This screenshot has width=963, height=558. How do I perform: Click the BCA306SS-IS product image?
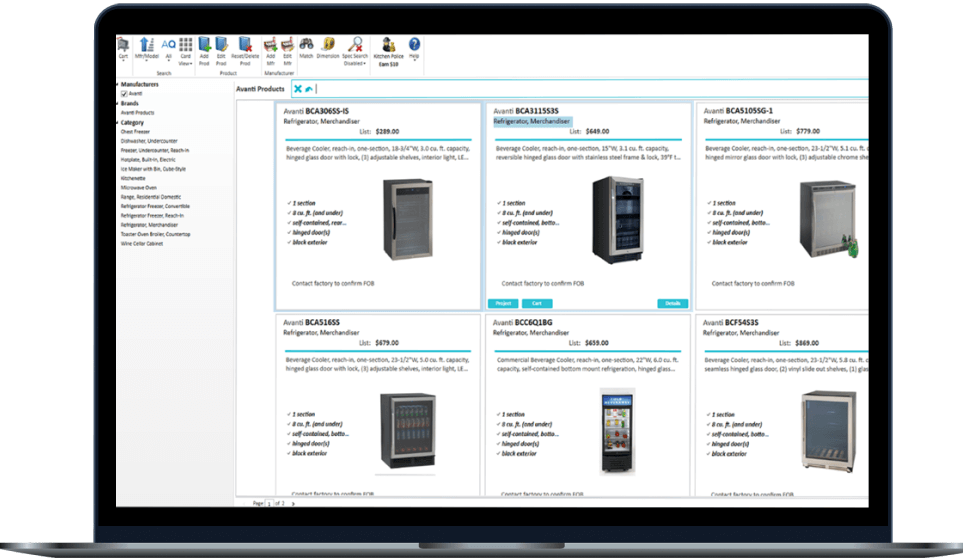tap(408, 220)
